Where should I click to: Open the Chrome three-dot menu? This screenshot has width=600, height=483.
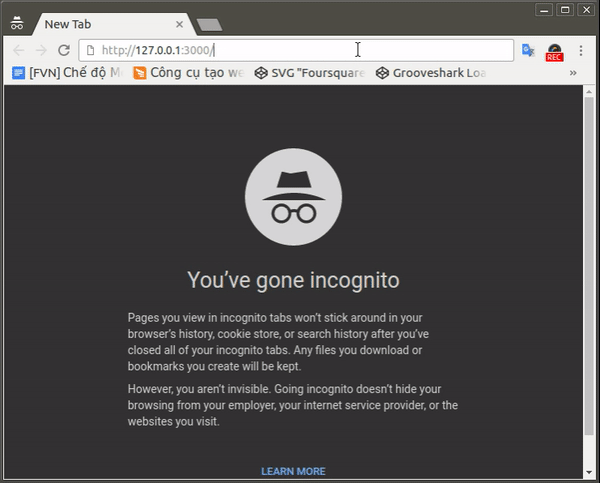coord(580,51)
